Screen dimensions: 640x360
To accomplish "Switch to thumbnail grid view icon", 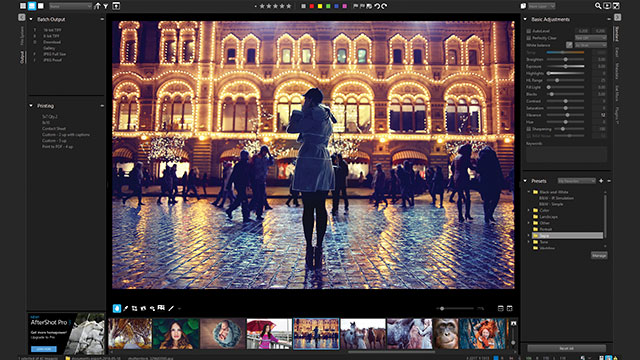I will (23, 6).
